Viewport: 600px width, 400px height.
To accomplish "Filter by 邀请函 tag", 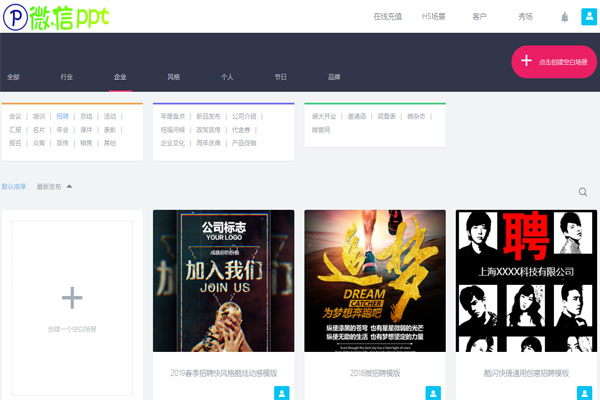I will (357, 116).
